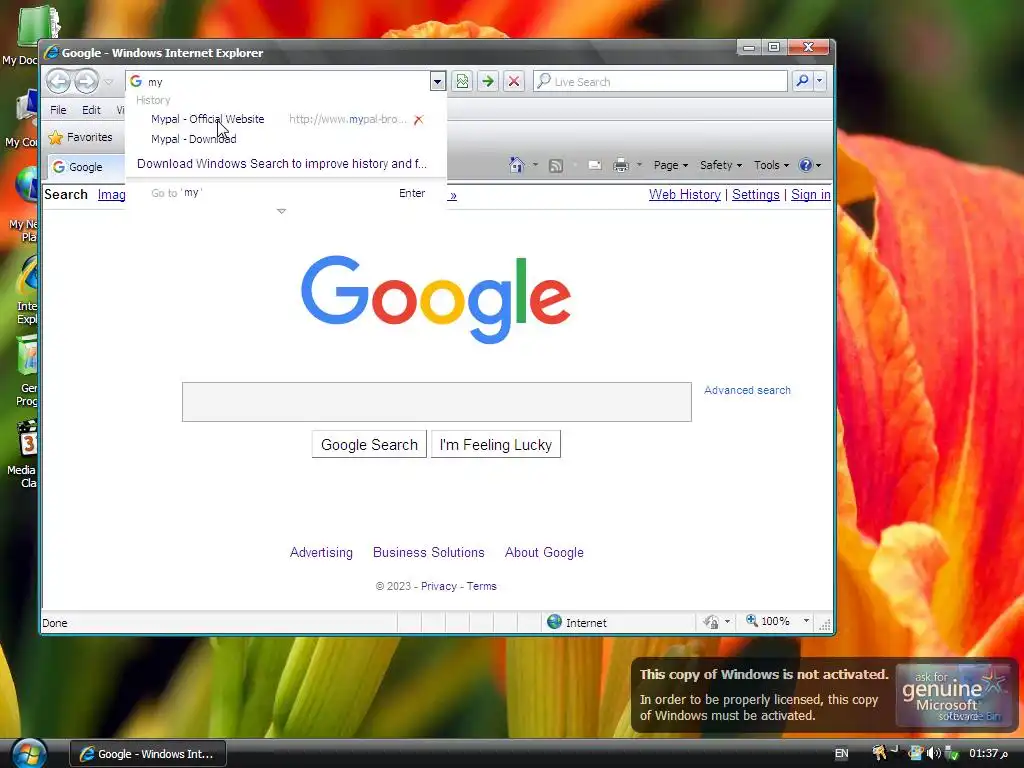The width and height of the screenshot is (1024, 768).
Task: Click the Privacy footer link
Action: click(x=438, y=586)
